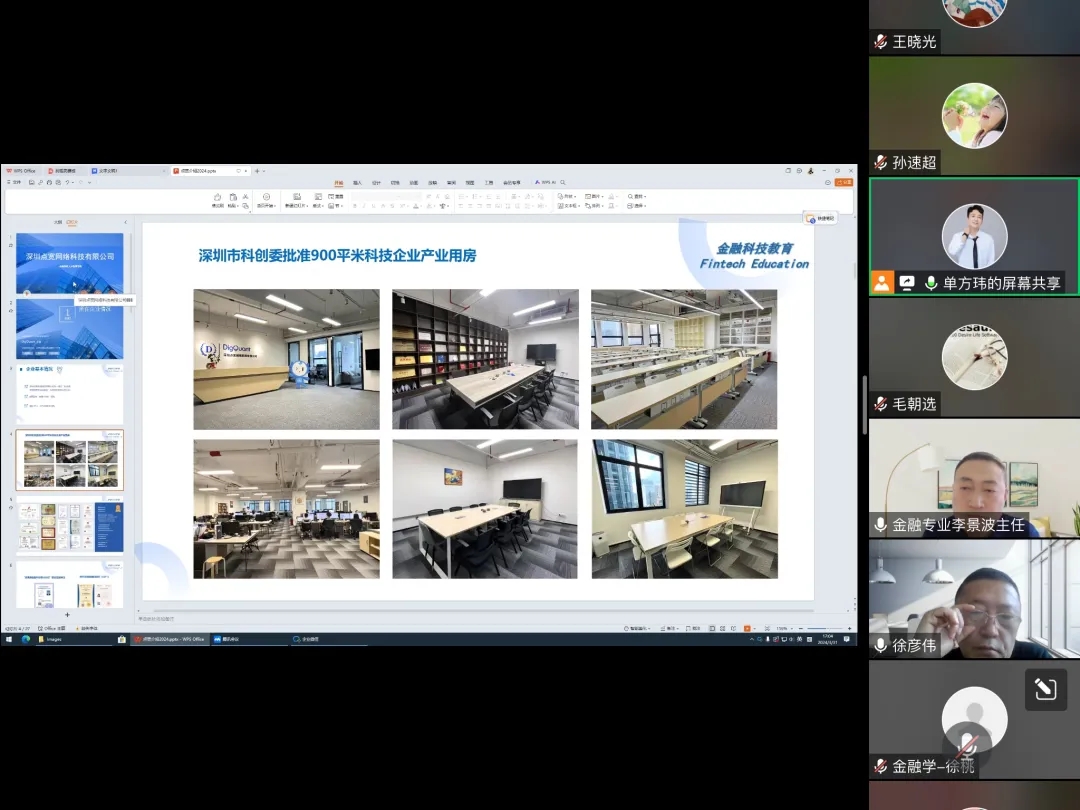Tap the floating rotate-screen button beside the video tiles
1080x810 pixels.
[x=1045, y=690]
